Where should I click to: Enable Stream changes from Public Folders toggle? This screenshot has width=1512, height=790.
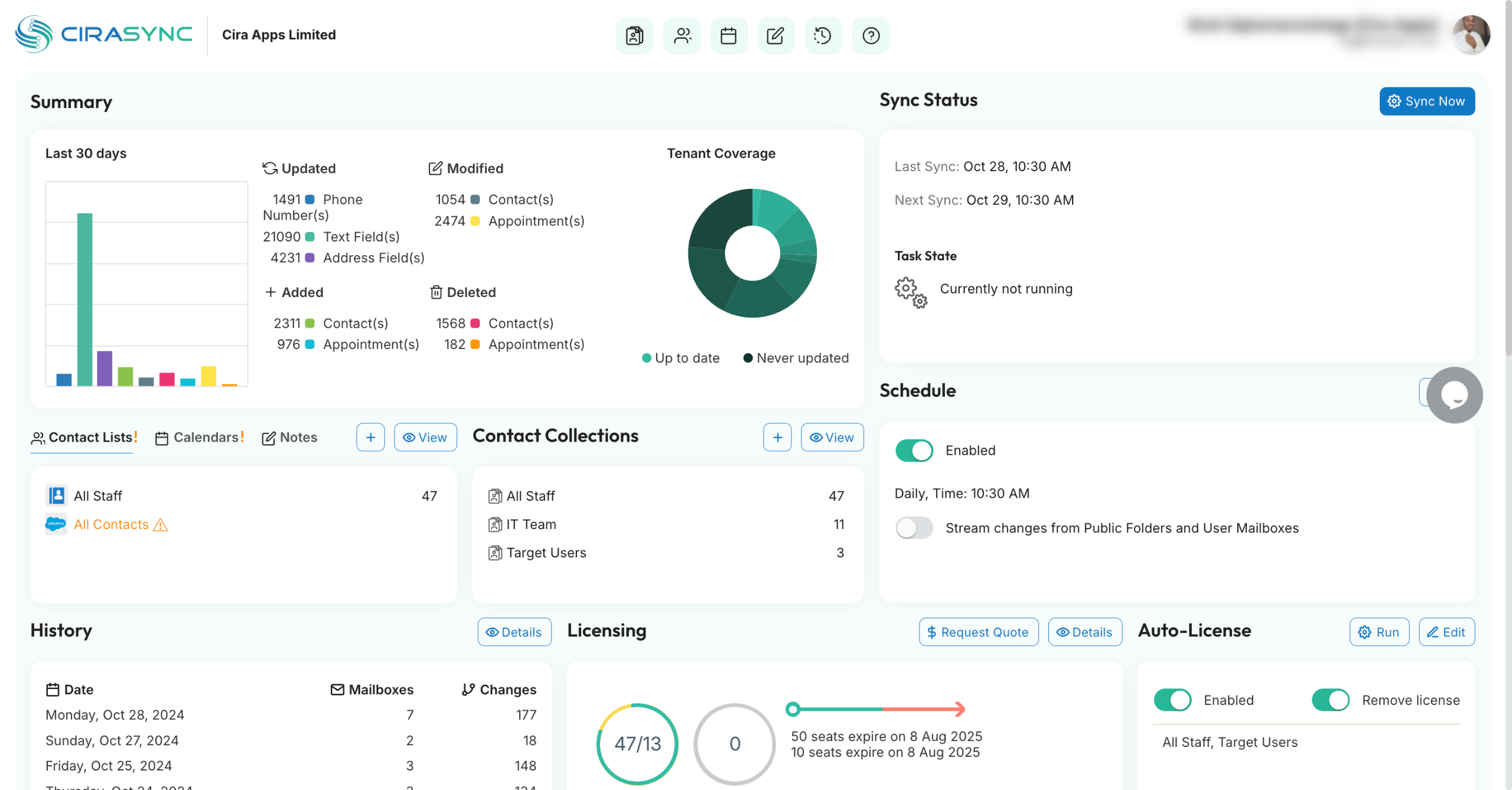click(x=914, y=528)
